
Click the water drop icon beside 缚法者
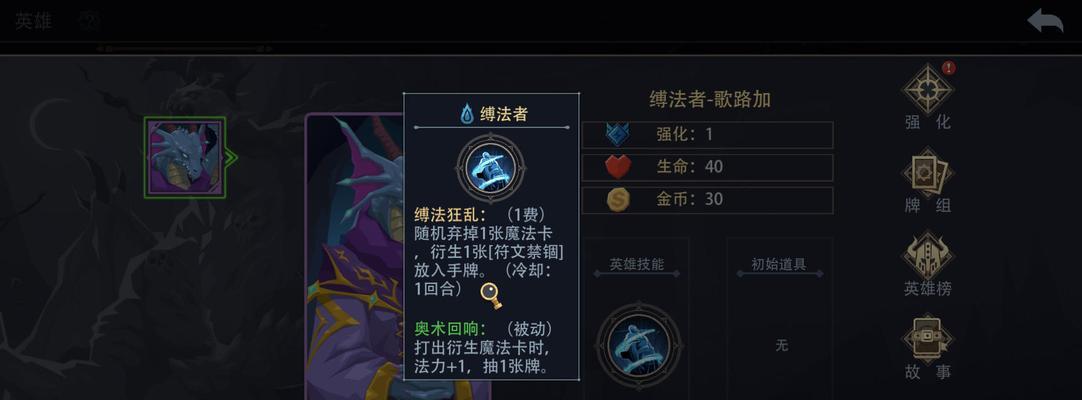coord(467,113)
